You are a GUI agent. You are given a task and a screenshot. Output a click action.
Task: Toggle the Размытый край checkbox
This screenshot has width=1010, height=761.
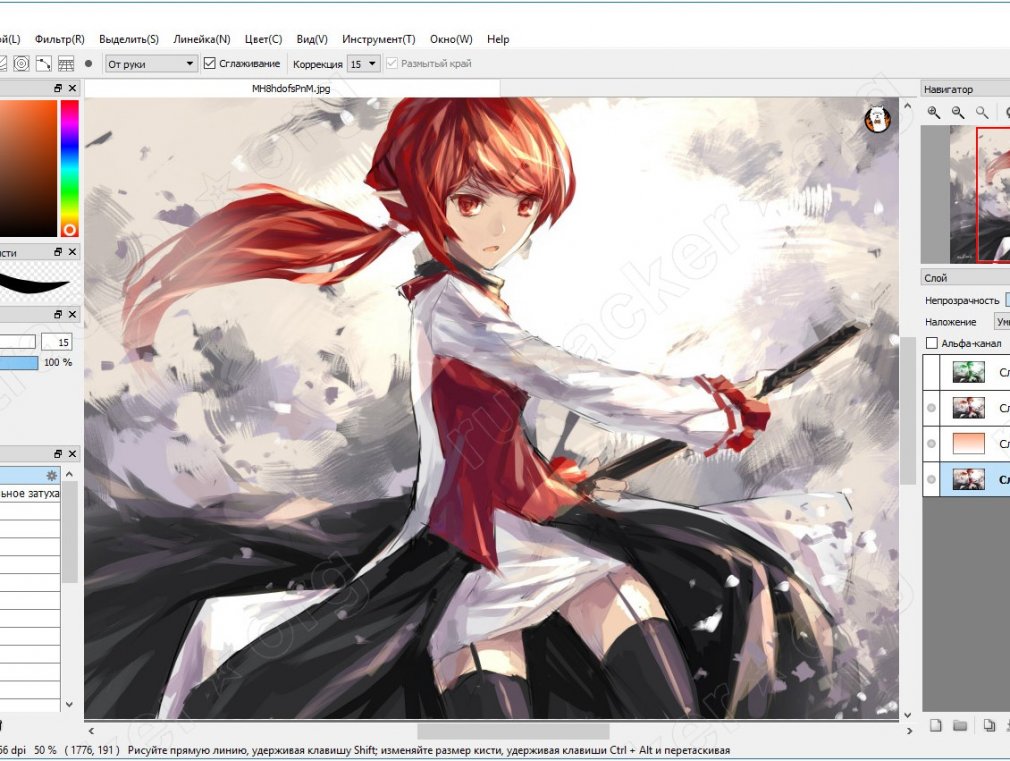click(x=392, y=63)
